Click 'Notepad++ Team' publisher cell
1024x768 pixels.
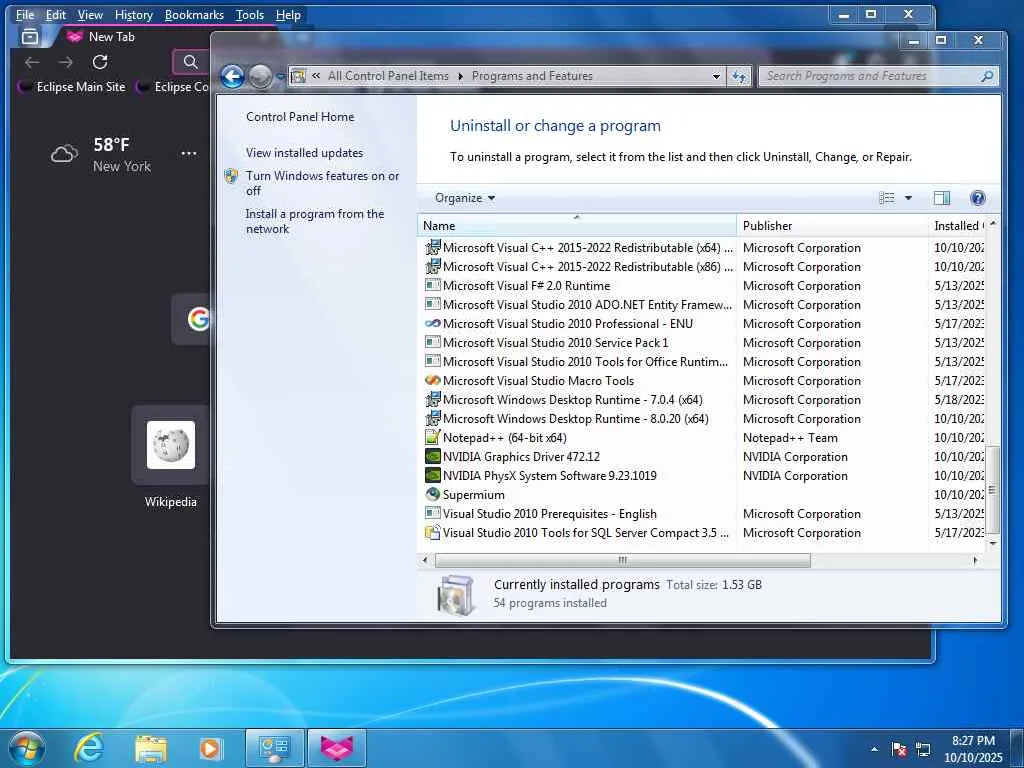790,438
